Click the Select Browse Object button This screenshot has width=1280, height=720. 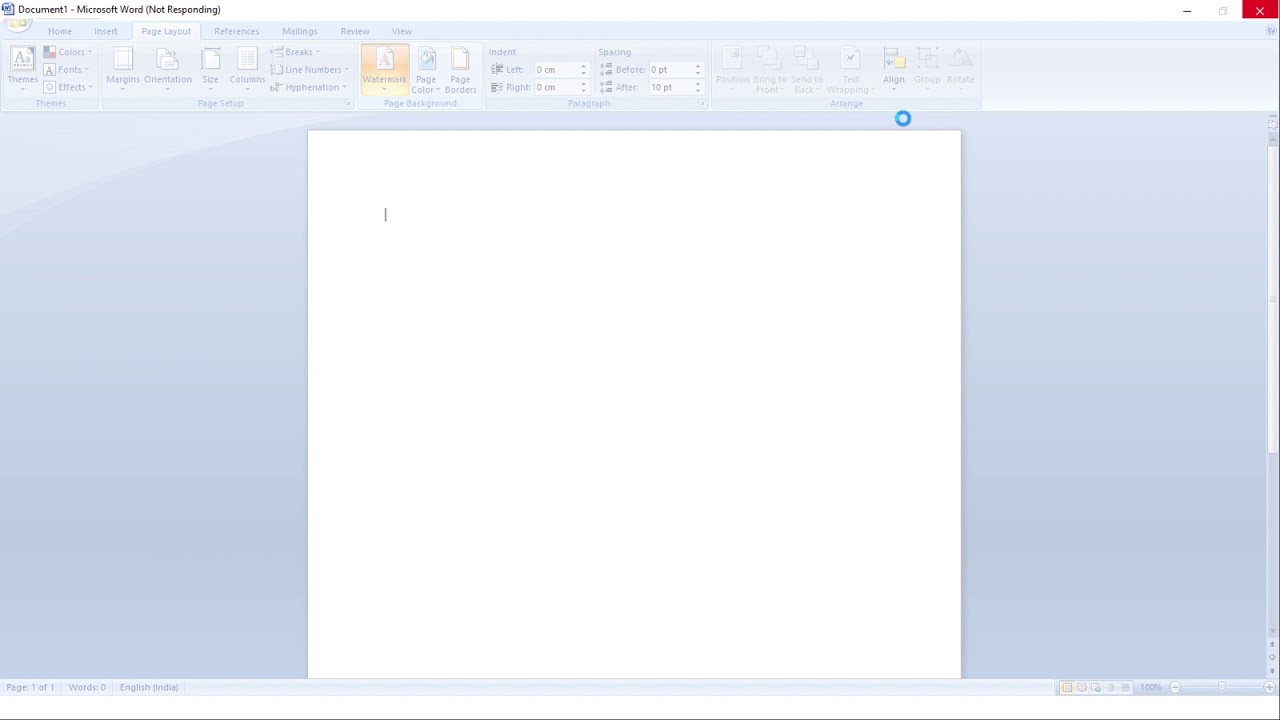pyautogui.click(x=1272, y=658)
